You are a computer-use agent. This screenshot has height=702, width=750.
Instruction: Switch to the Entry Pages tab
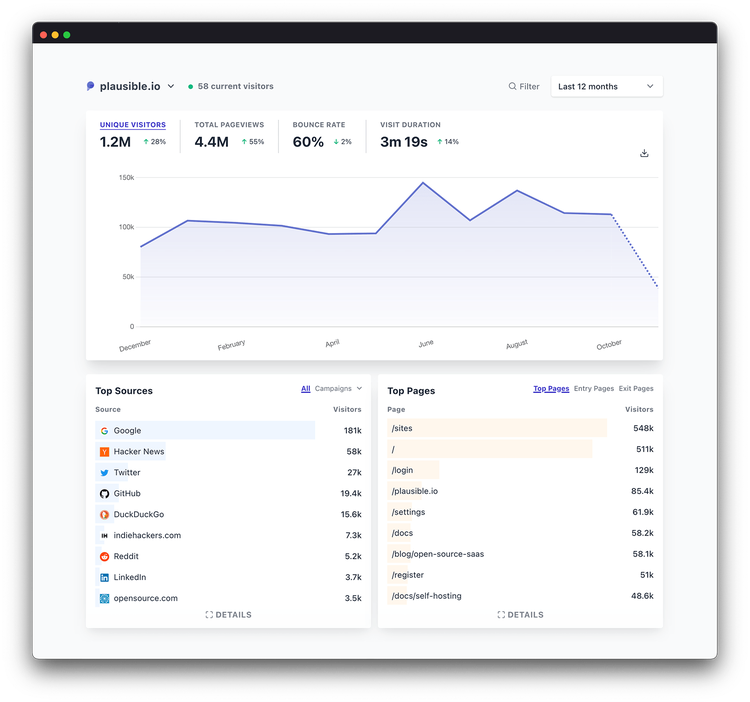point(594,388)
